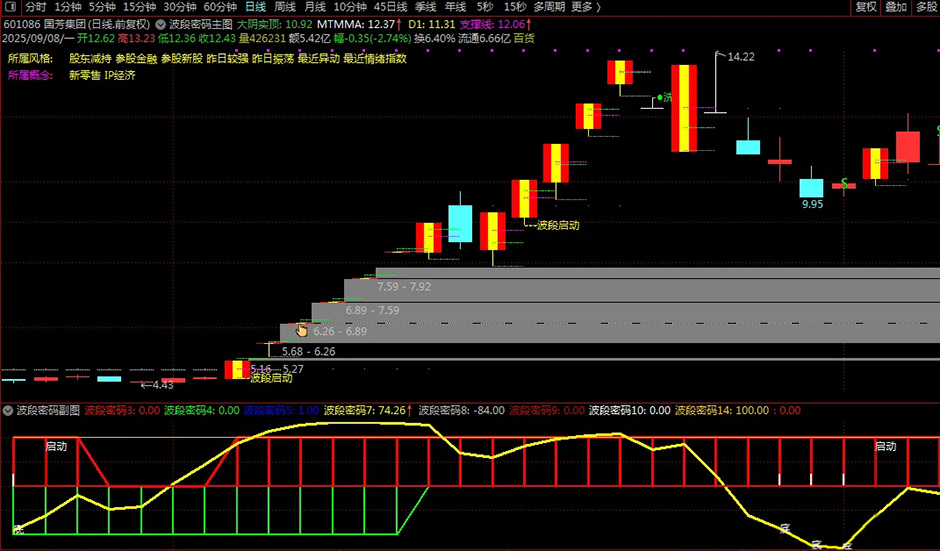This screenshot has height=551, width=940.
Task: Click the panel toggle icon before 分时
Action: click(9, 6)
